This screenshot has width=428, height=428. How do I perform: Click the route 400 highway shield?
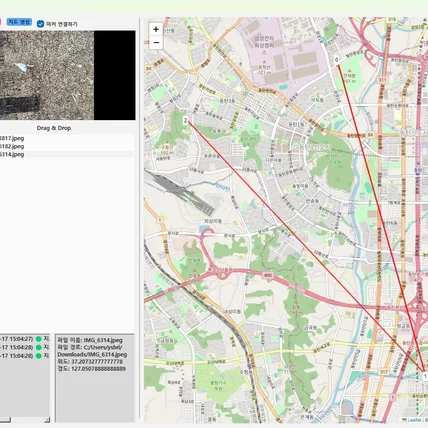(268, 275)
